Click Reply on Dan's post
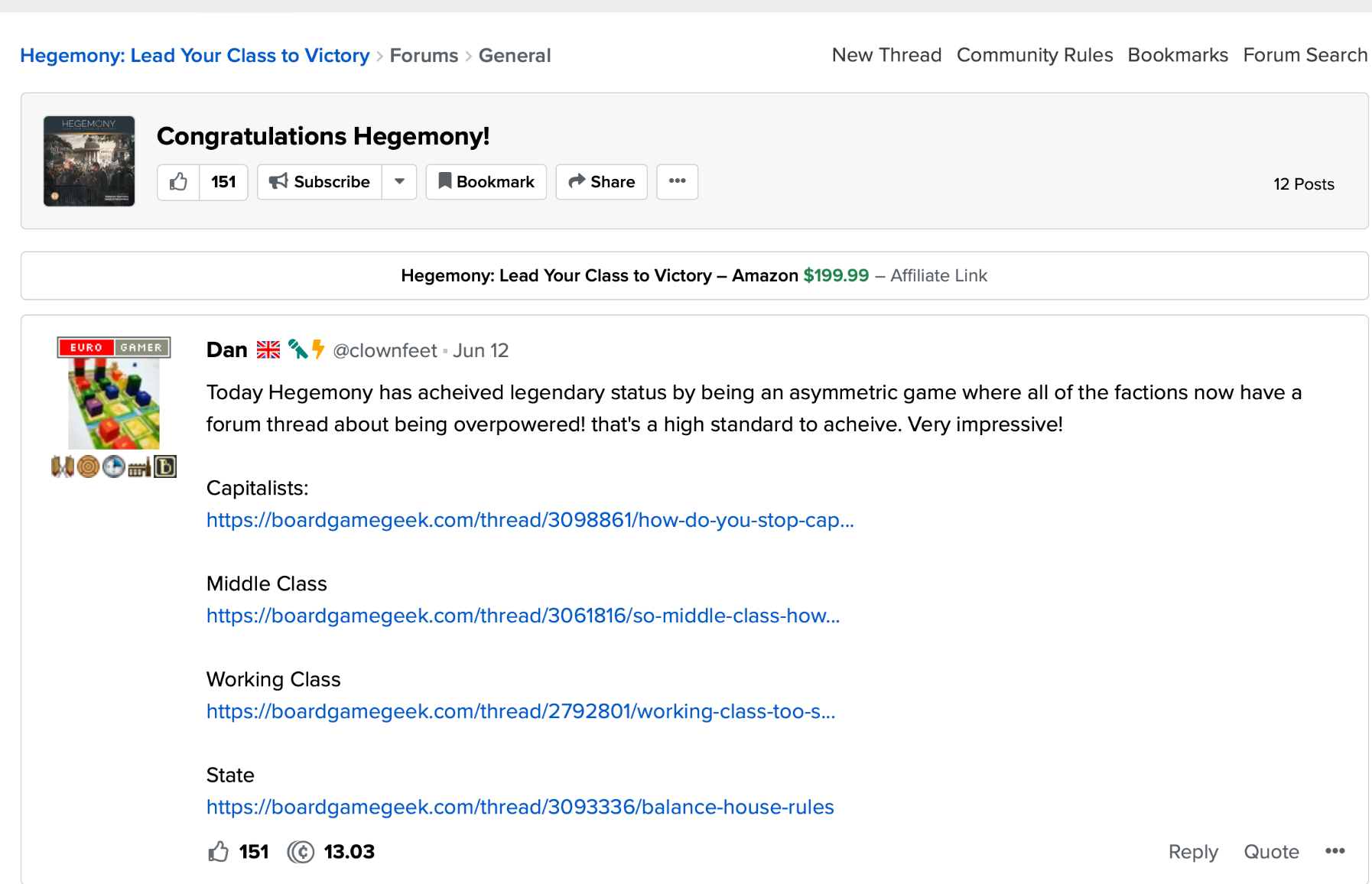 (1193, 851)
